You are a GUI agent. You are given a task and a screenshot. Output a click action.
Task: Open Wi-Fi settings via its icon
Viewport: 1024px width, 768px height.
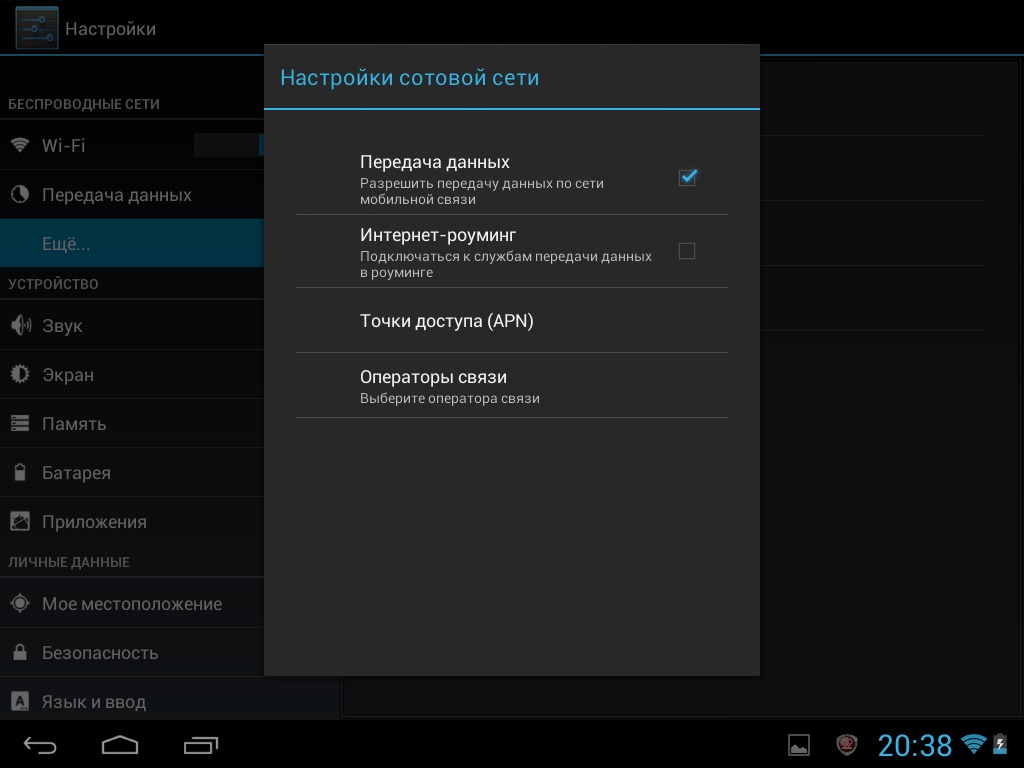[20, 146]
